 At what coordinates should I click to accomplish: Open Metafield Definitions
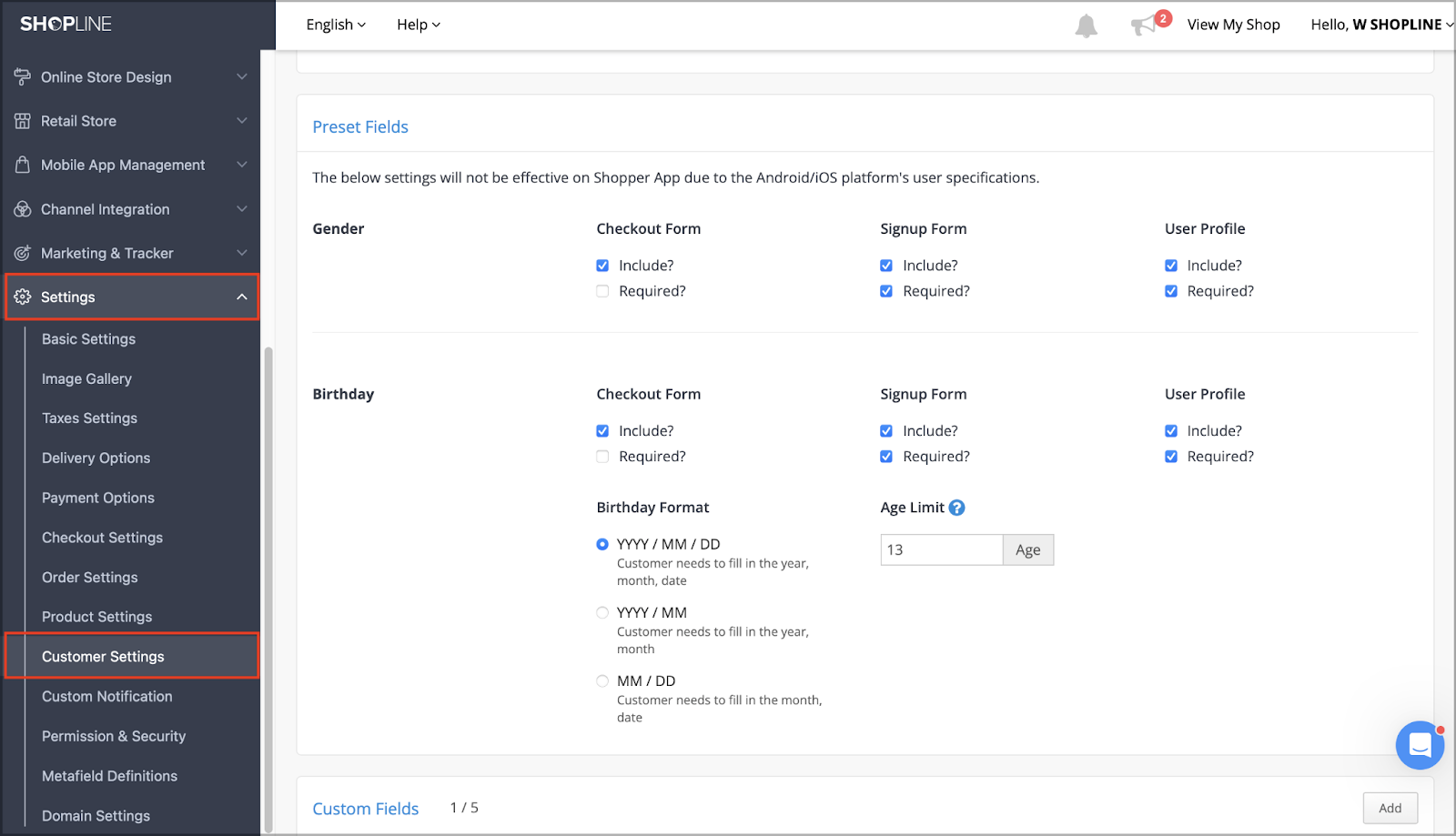(109, 776)
